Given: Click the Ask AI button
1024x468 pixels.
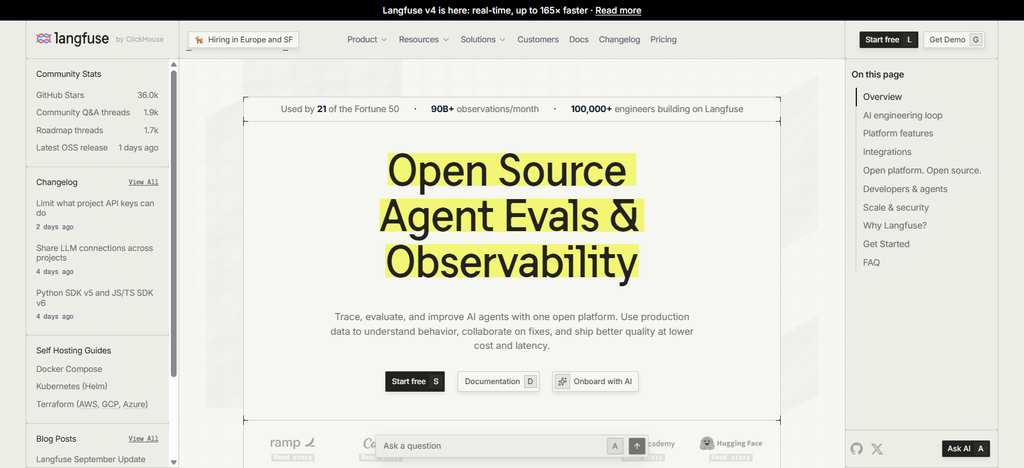Looking at the screenshot, I should [x=966, y=448].
